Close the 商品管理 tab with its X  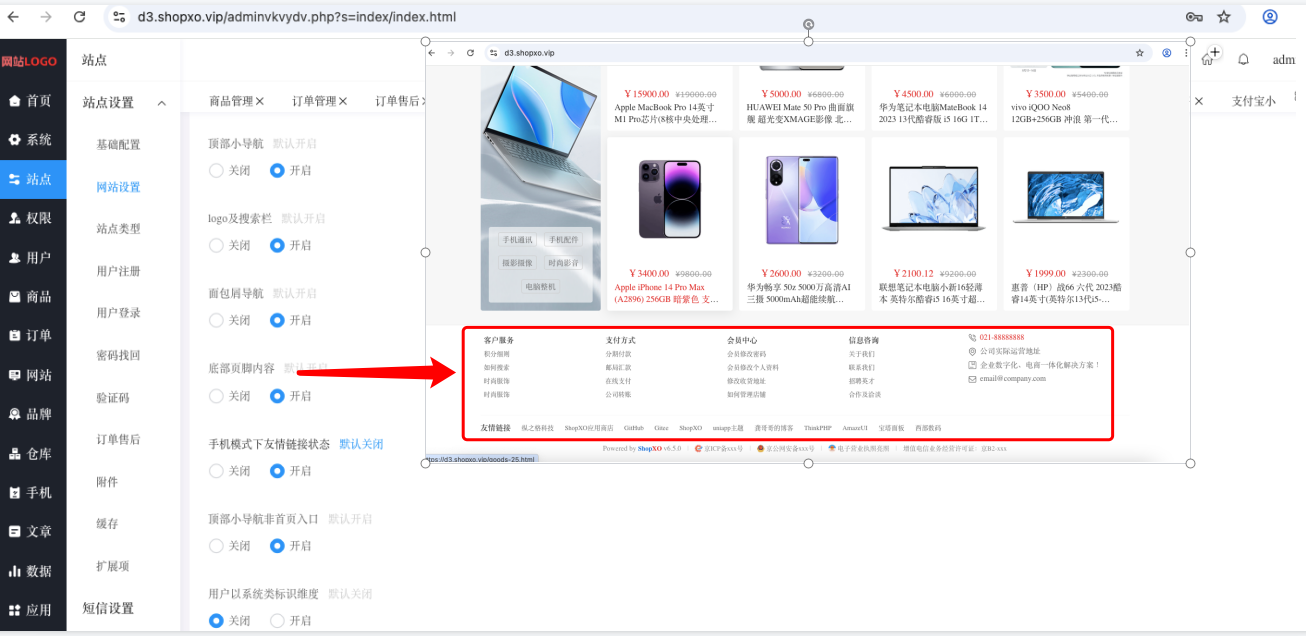(x=260, y=101)
